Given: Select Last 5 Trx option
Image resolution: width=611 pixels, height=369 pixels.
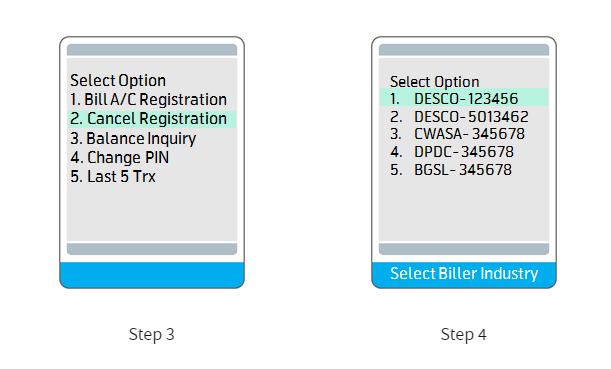Looking at the screenshot, I should point(113,177).
